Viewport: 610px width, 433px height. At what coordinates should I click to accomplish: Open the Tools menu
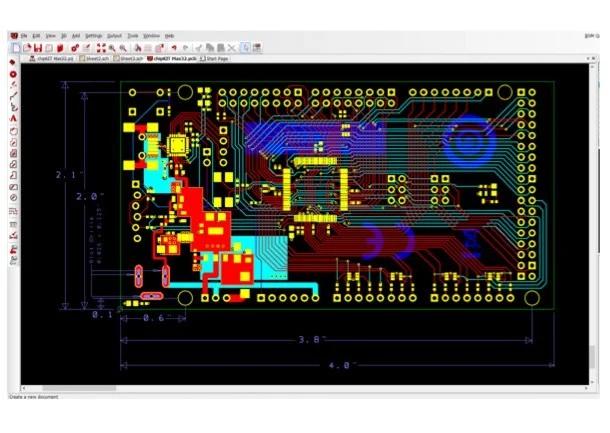133,36
